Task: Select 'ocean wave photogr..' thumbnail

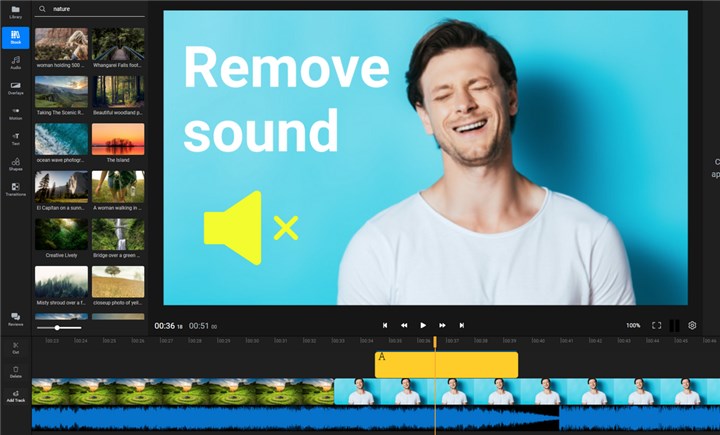Action: tap(62, 139)
